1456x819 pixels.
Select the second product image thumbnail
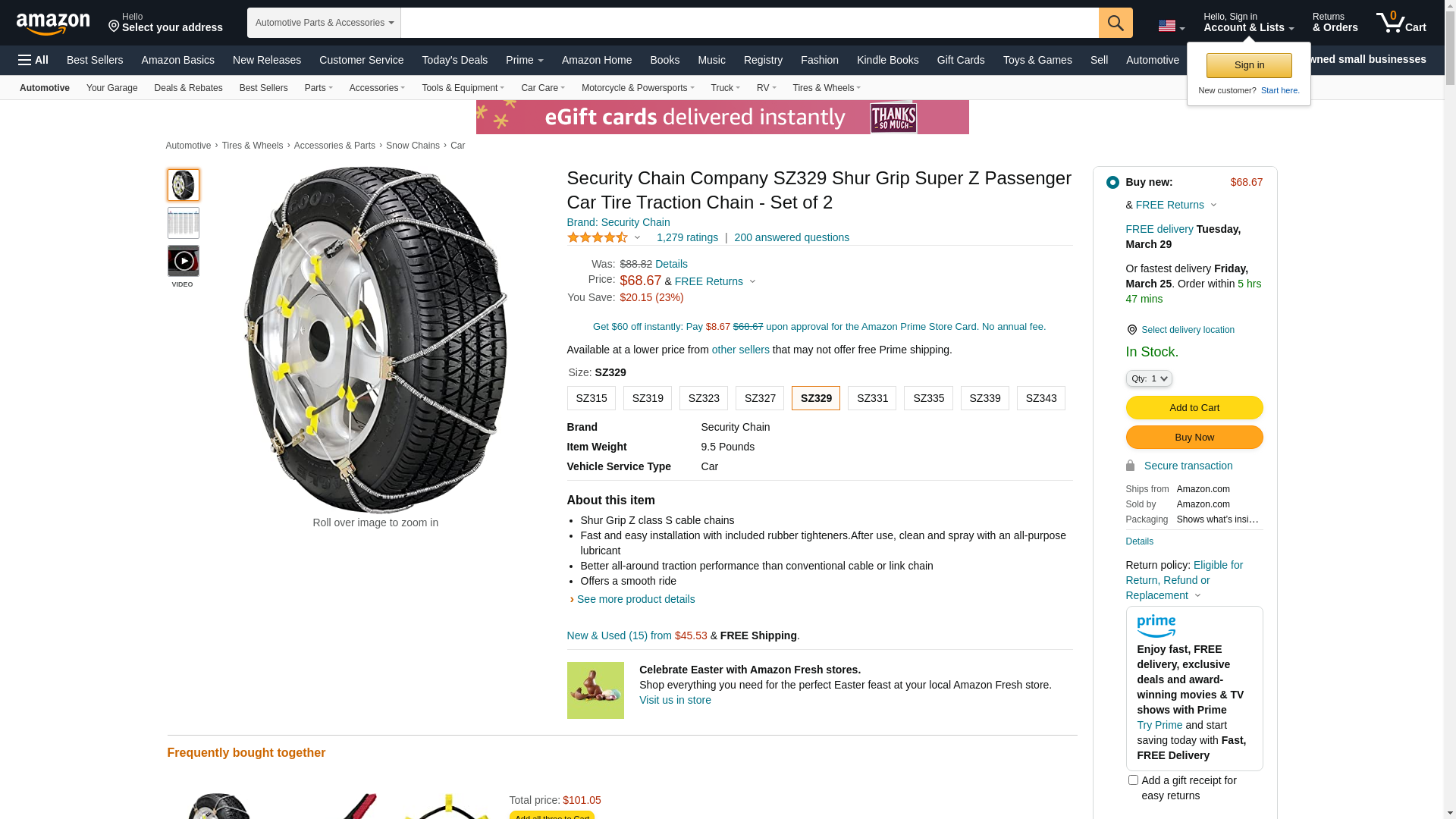coord(184,223)
